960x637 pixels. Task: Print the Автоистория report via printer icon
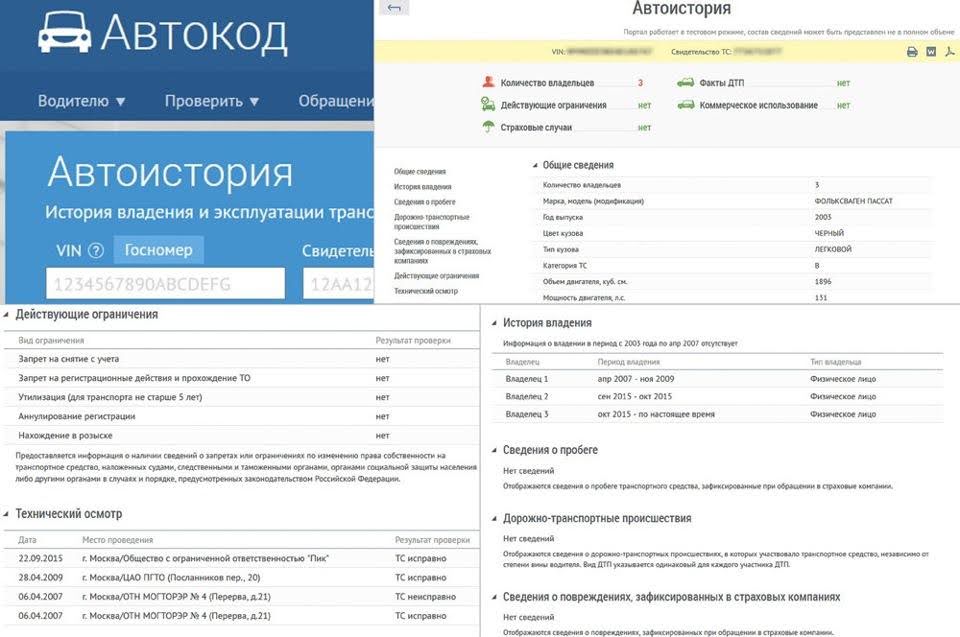[x=912, y=52]
